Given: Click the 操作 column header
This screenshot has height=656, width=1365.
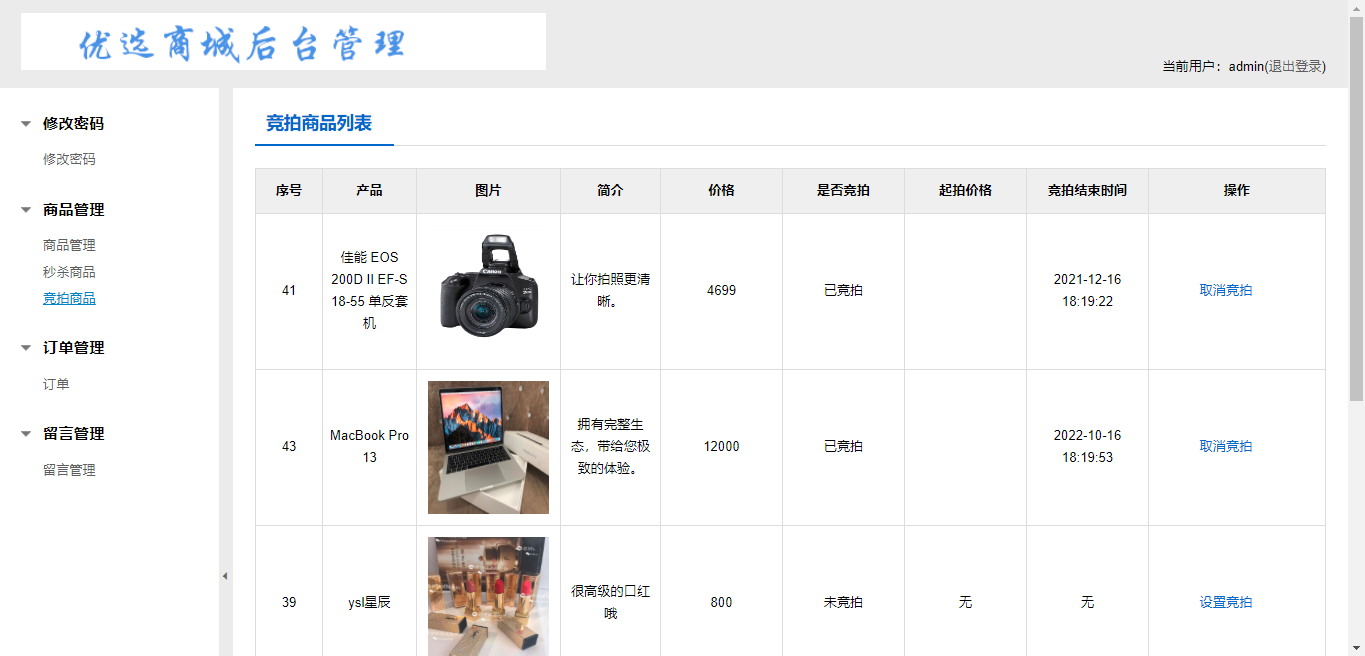Looking at the screenshot, I should point(1237,190).
